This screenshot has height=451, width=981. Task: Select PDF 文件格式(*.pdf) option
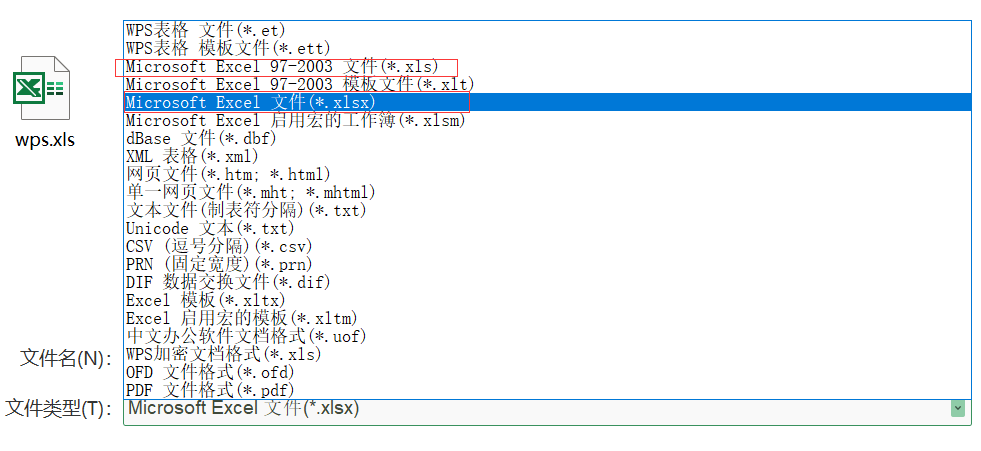(x=547, y=390)
